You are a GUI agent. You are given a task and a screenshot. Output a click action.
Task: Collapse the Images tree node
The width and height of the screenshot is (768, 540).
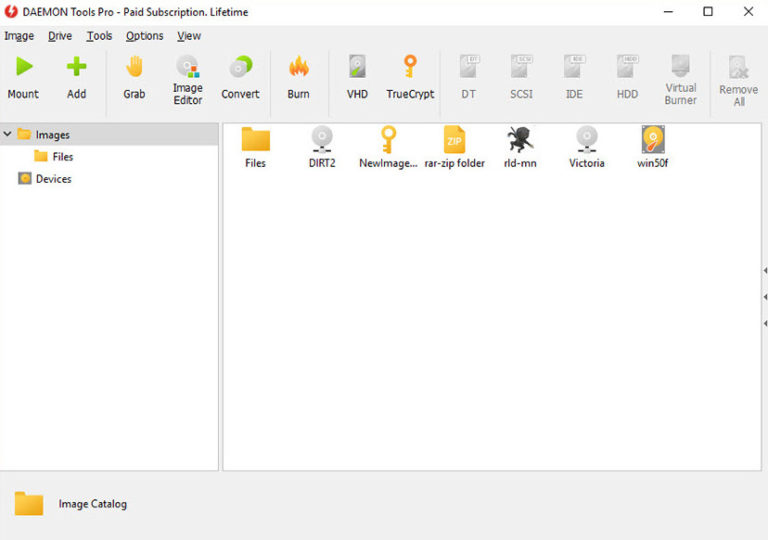pos(7,134)
